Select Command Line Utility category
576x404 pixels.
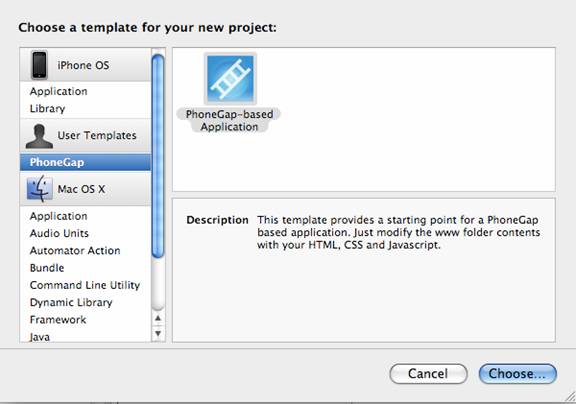click(x=85, y=285)
